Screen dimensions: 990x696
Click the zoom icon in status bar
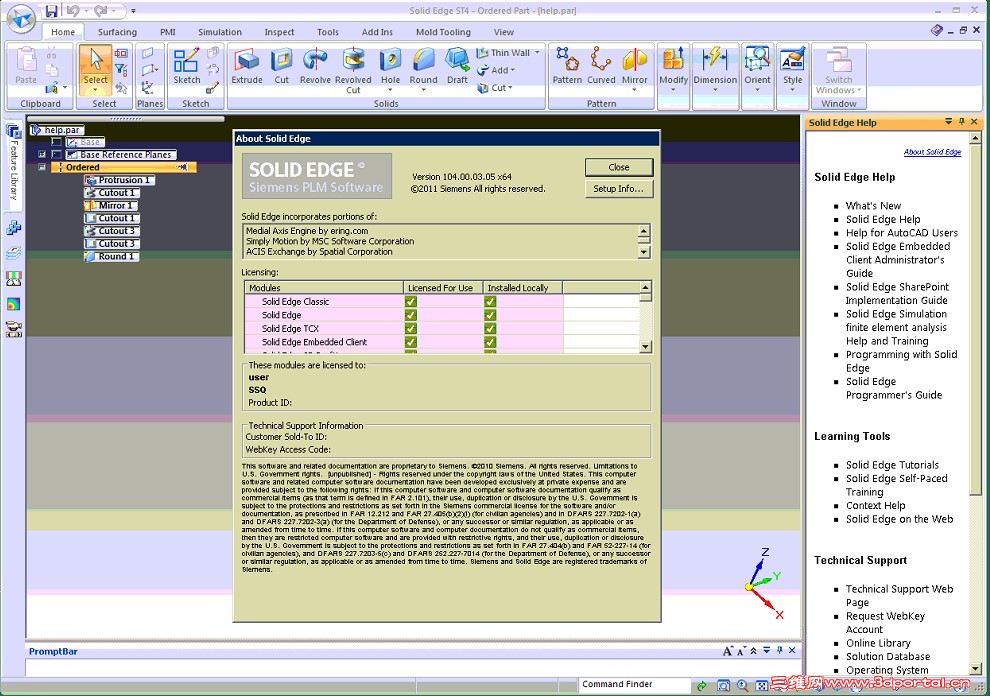[742, 685]
